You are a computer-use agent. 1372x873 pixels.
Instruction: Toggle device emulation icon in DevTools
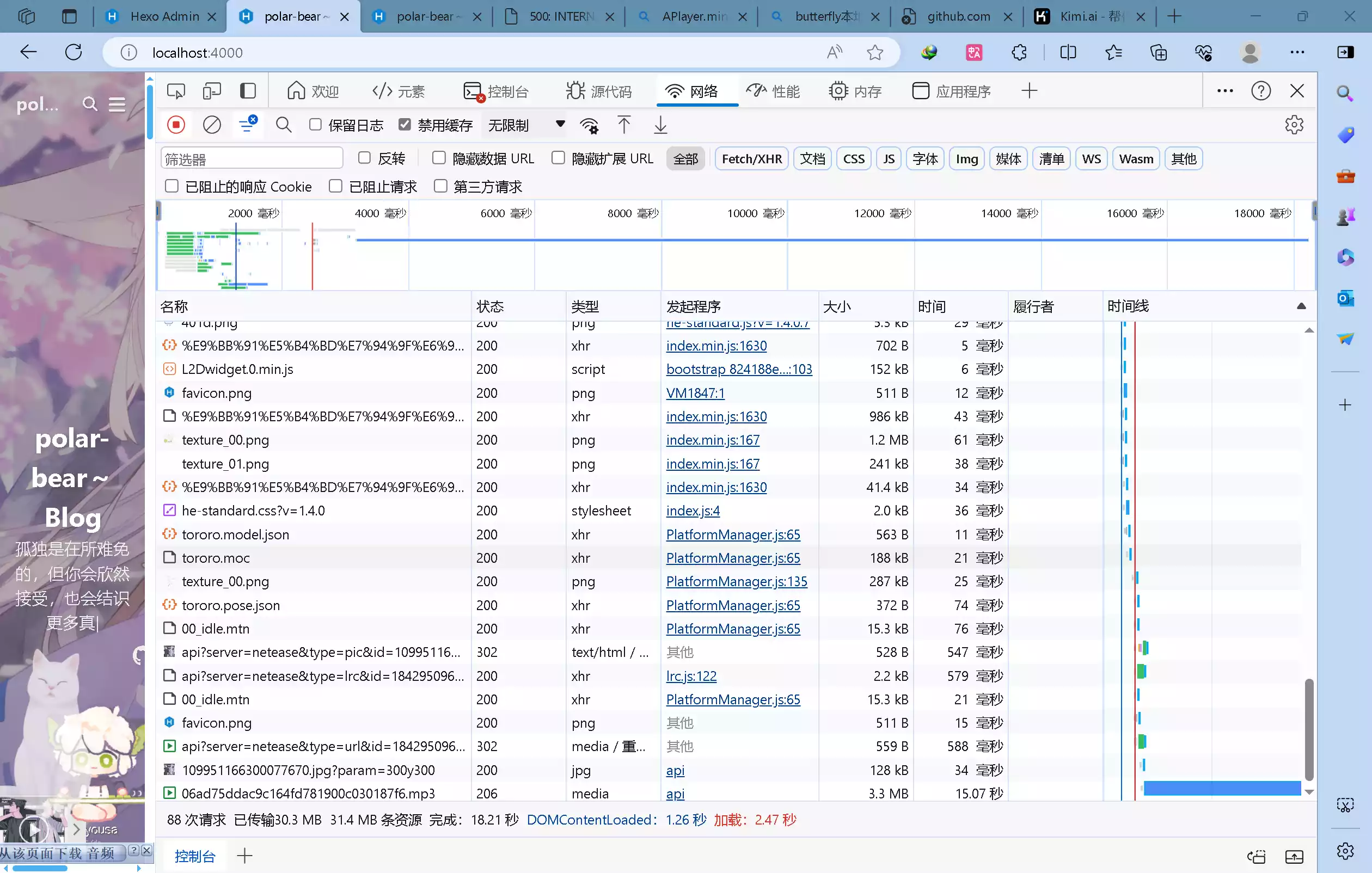tap(212, 91)
